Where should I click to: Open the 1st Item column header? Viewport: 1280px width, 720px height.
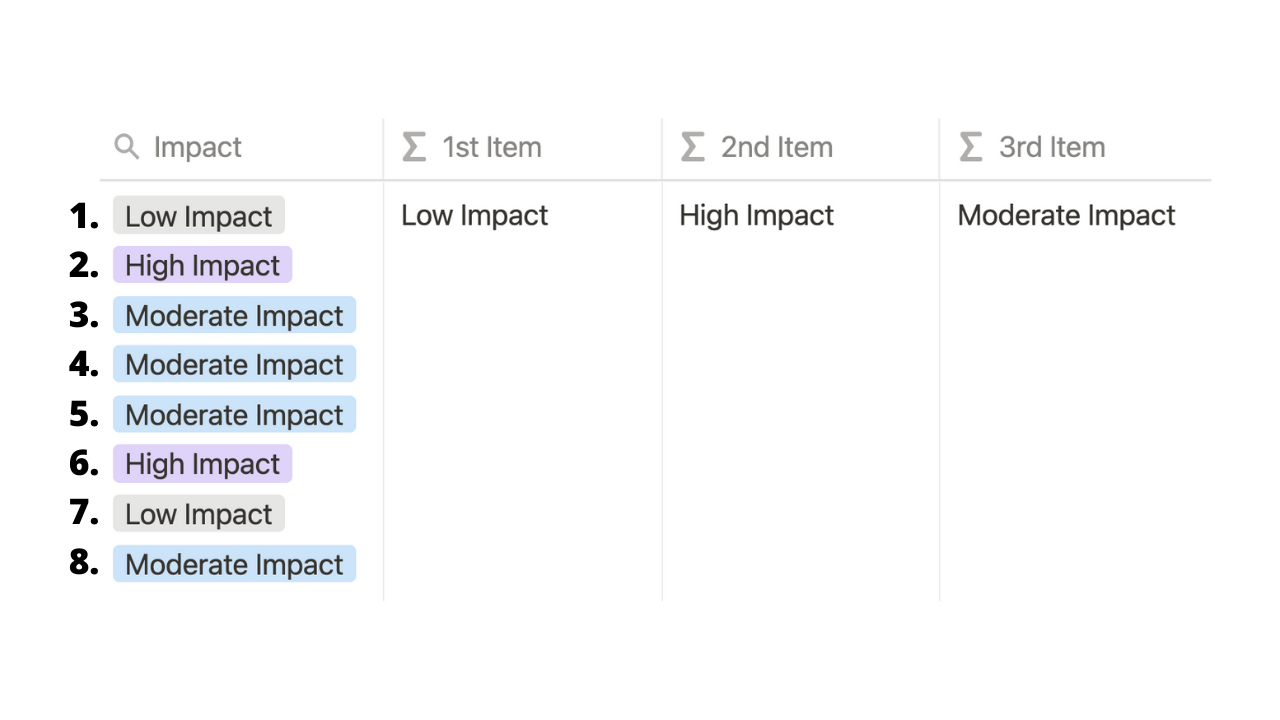522,148
